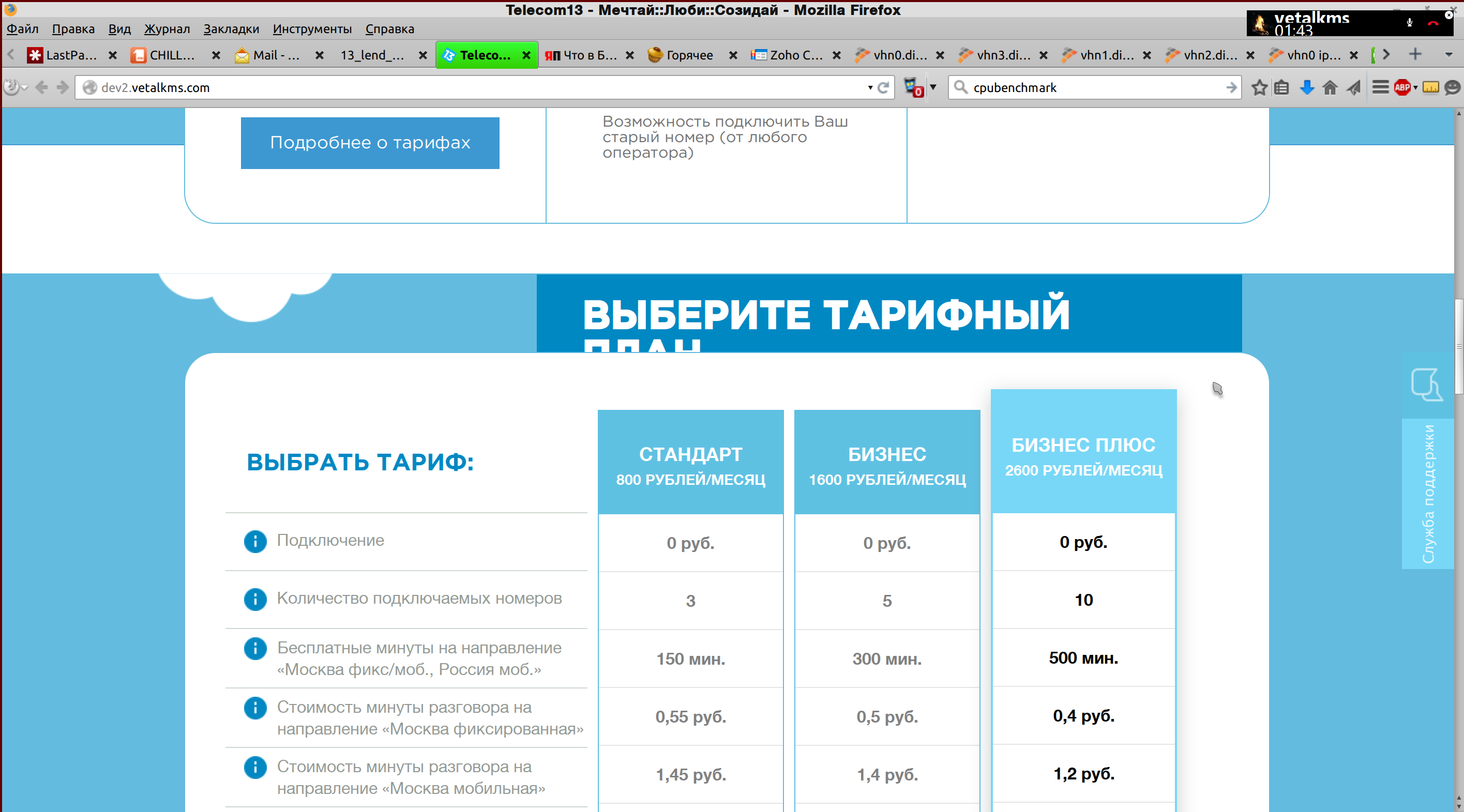Open the Закладки menu
The width and height of the screenshot is (1464, 812).
(231, 28)
